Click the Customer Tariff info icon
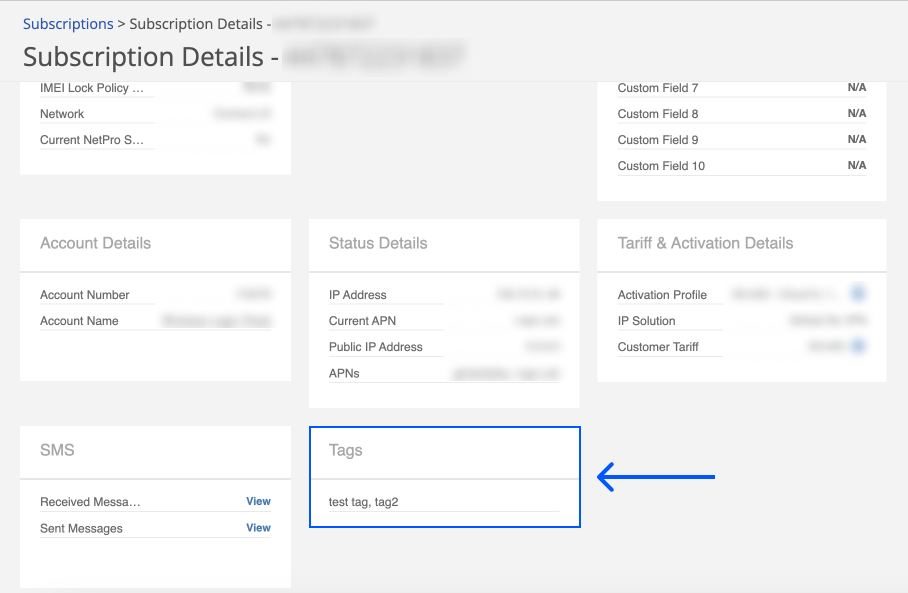The image size is (908, 593). (858, 346)
